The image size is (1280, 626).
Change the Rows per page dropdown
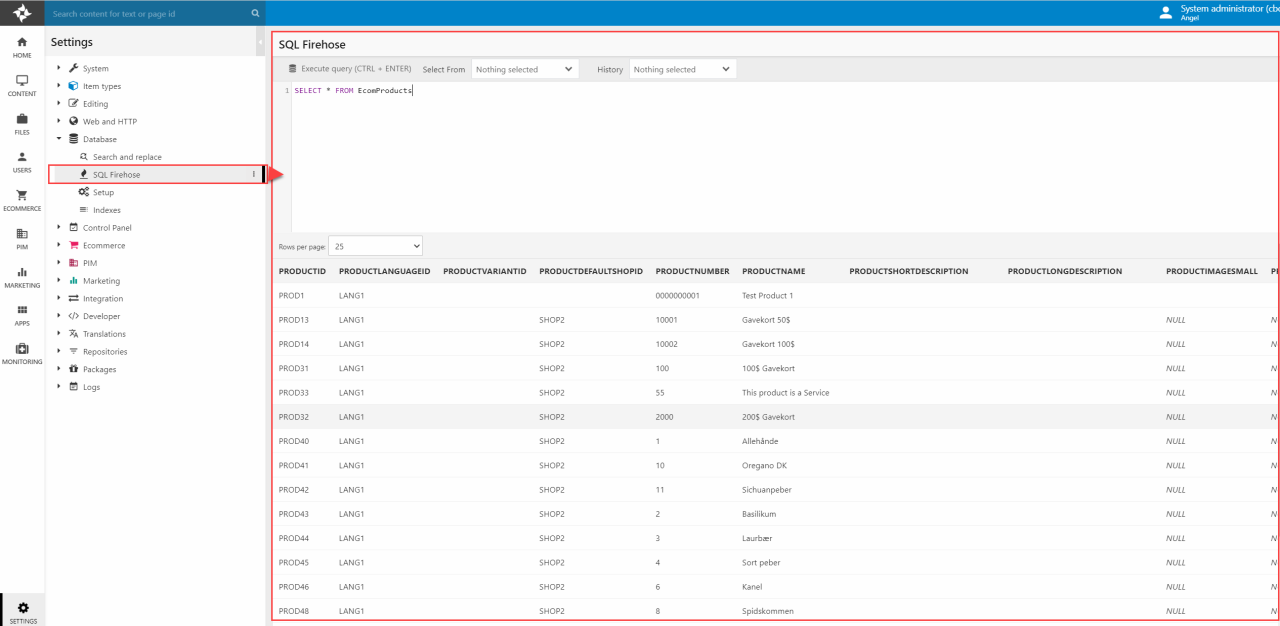376,245
